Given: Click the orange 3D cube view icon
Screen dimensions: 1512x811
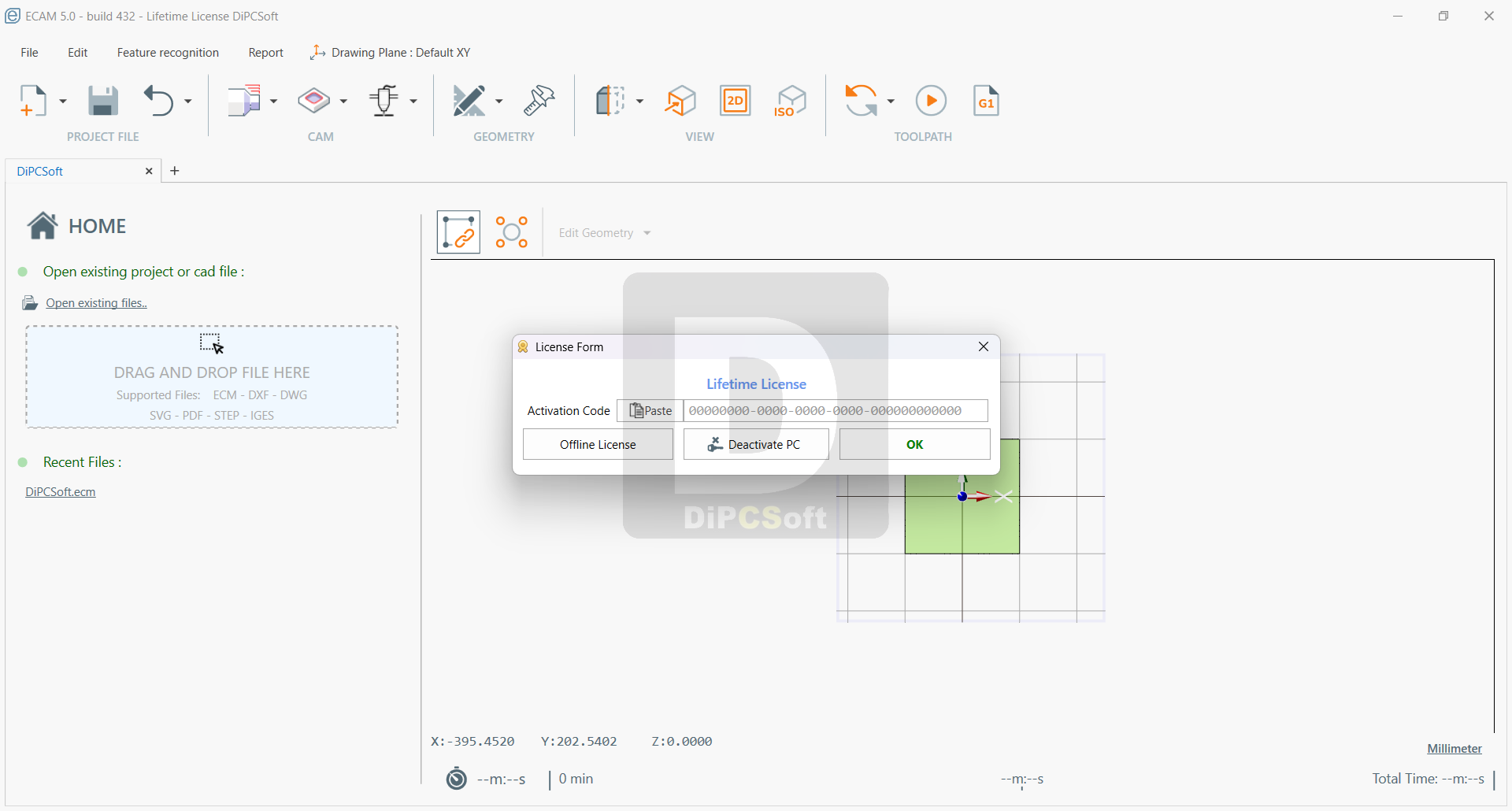Looking at the screenshot, I should pos(680,101).
